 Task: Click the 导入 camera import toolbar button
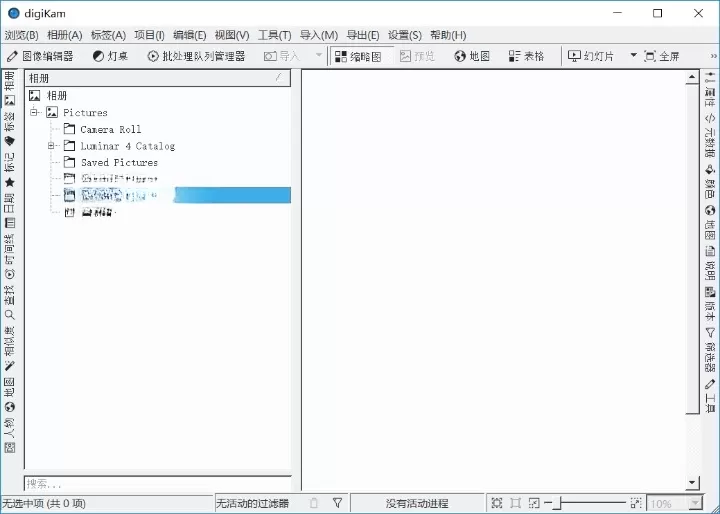281,56
